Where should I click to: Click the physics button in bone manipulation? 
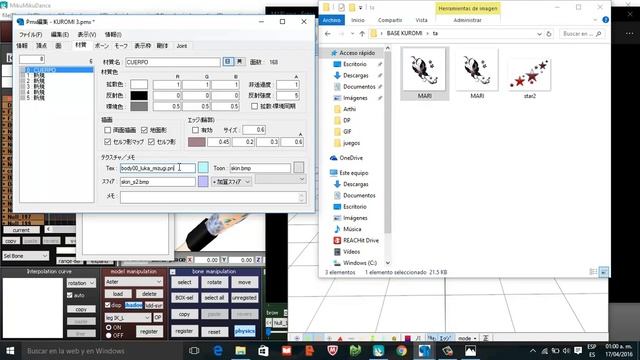[x=244, y=331]
